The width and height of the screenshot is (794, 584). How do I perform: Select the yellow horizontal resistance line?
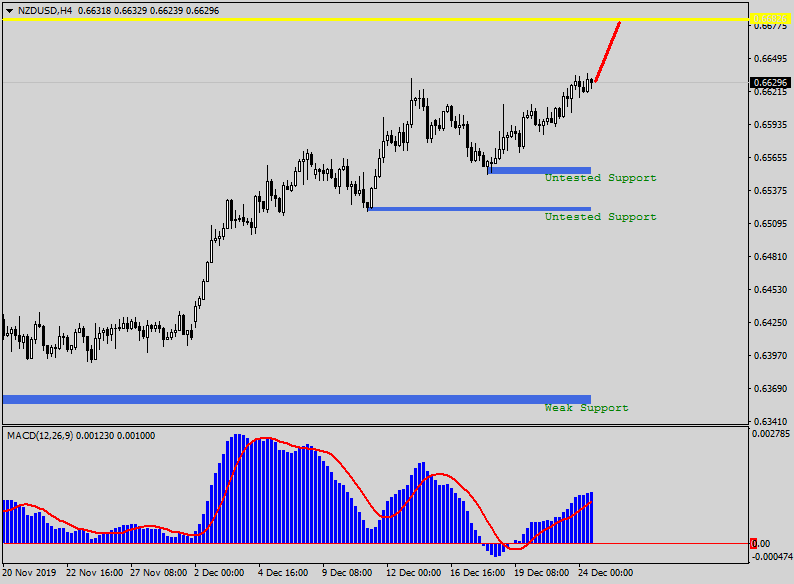(300, 19)
